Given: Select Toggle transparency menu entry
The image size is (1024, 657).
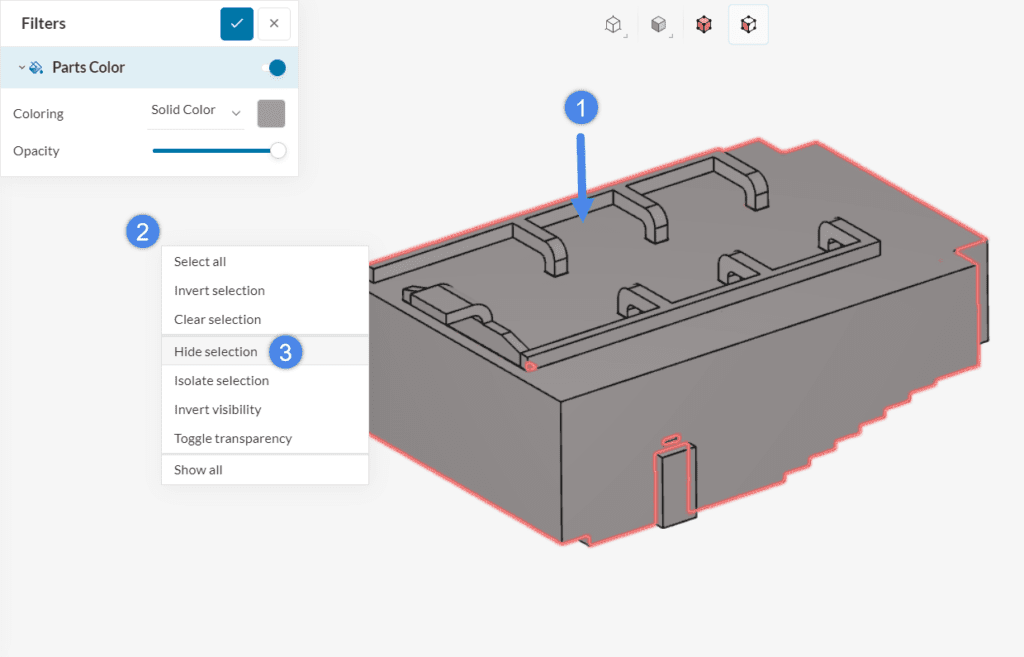Looking at the screenshot, I should coord(232,438).
